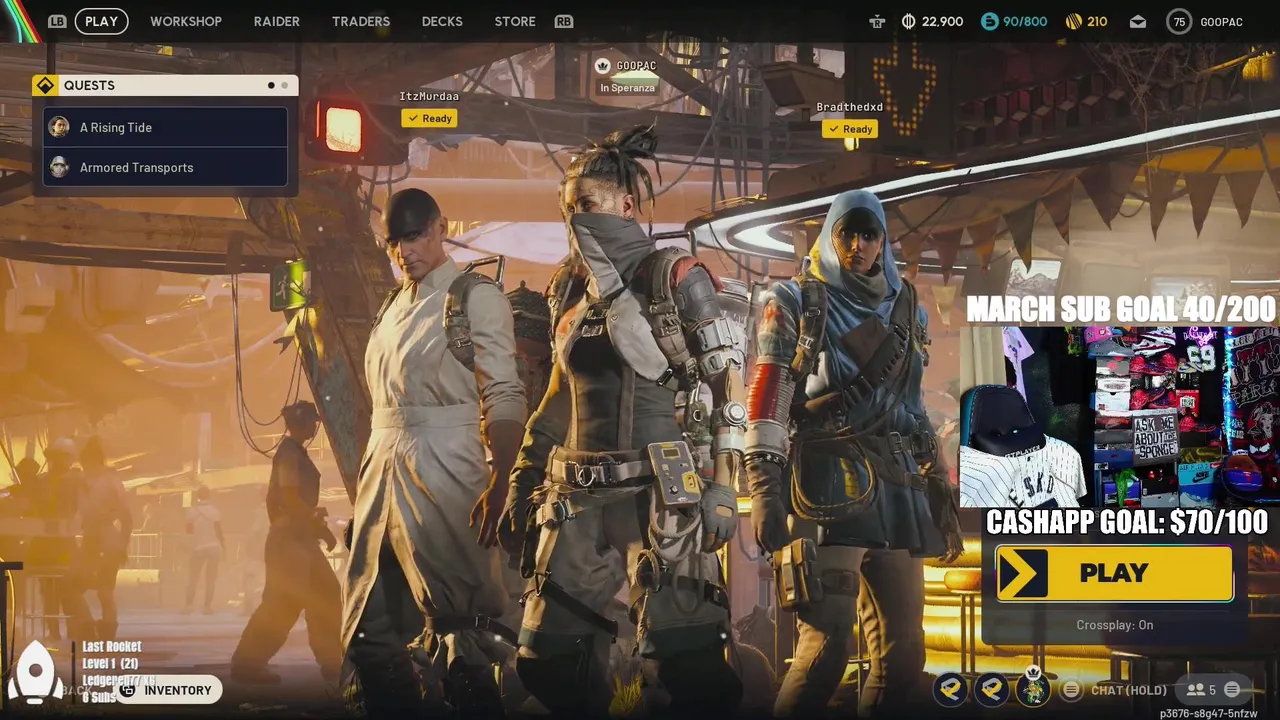The width and height of the screenshot is (1280, 720).
Task: Open GOOPAC profile name in top bar
Action: pyautogui.click(x=1222, y=22)
